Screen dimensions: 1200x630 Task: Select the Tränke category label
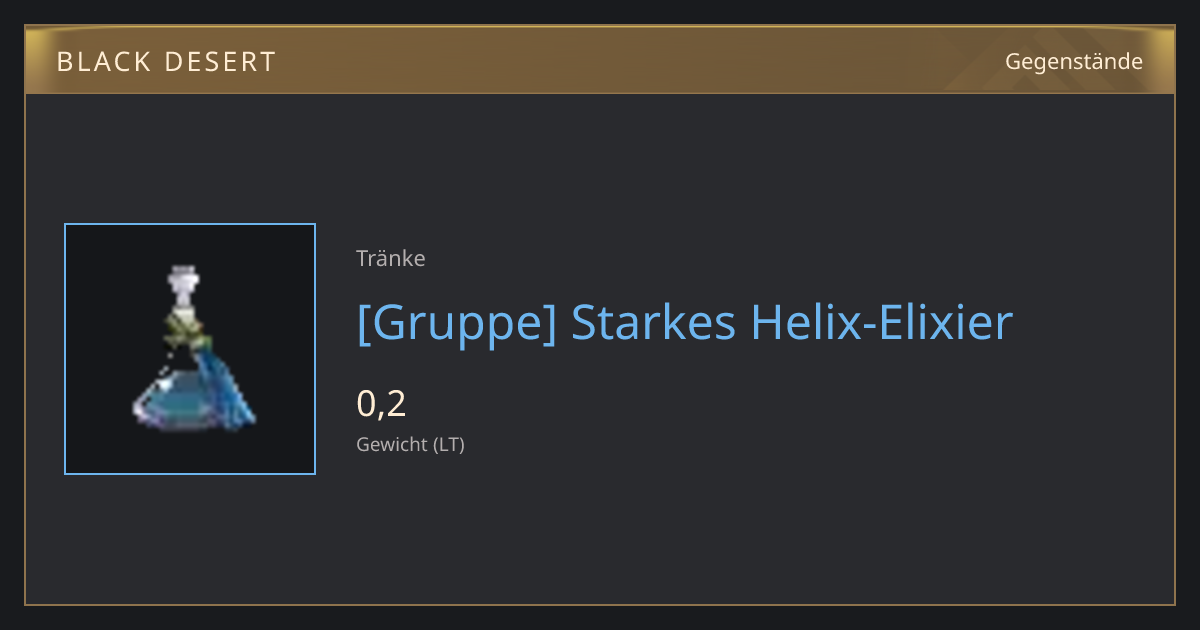(391, 258)
